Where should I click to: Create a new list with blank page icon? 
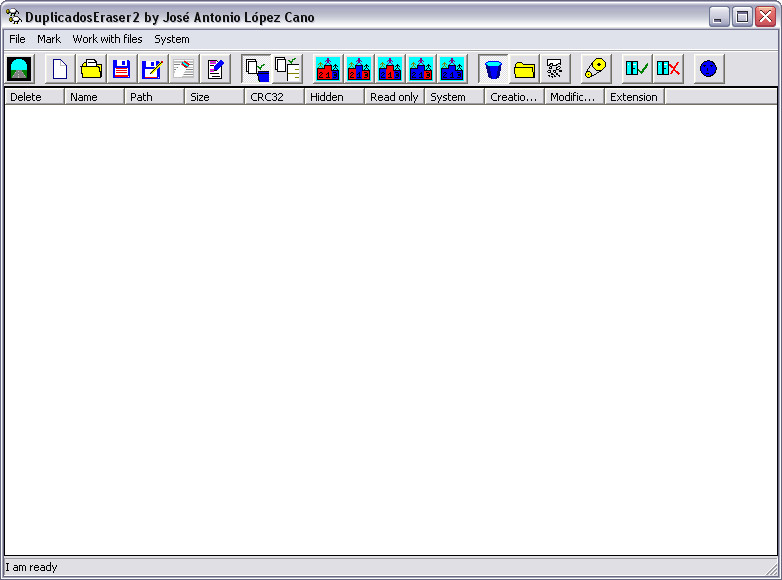60,69
